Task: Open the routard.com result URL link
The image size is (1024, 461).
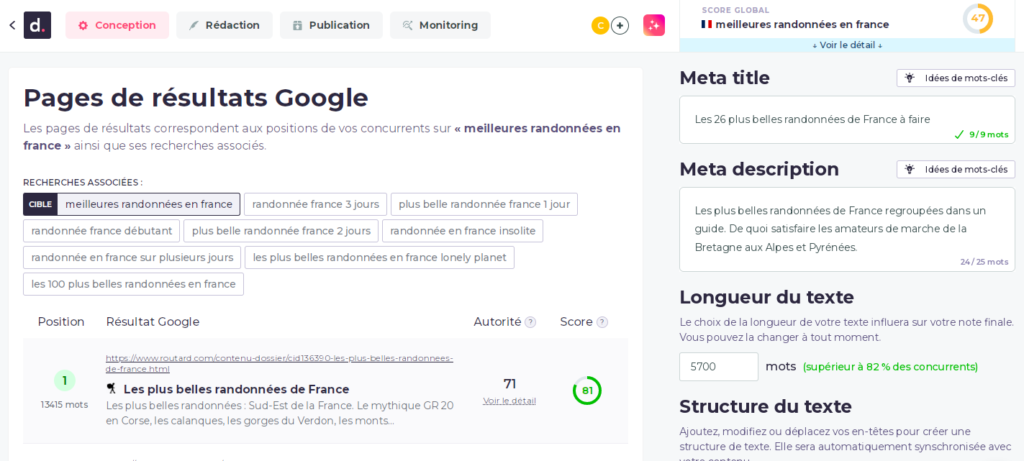Action: [x=279, y=363]
